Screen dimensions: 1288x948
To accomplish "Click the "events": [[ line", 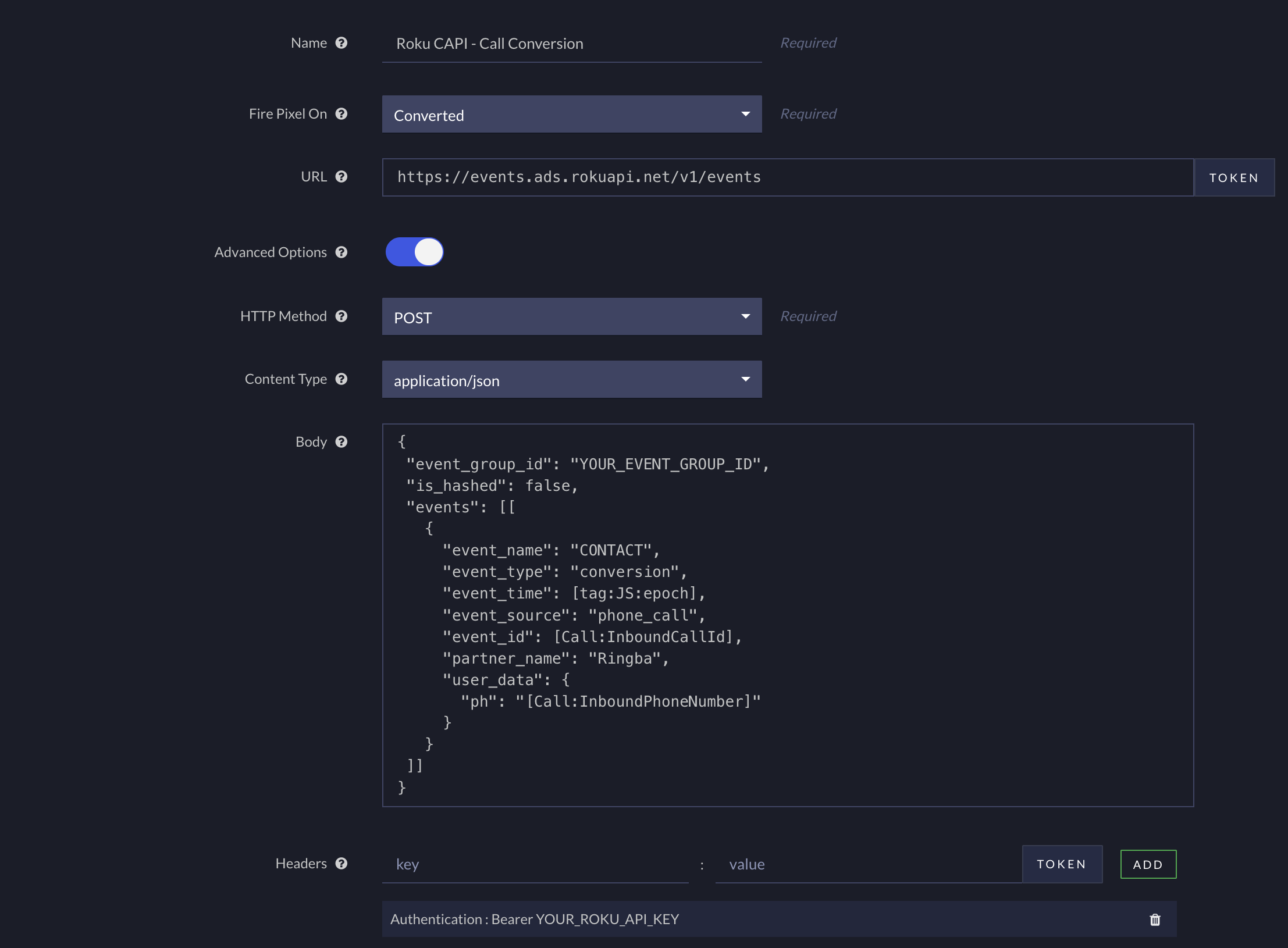I will pyautogui.click(x=461, y=507).
